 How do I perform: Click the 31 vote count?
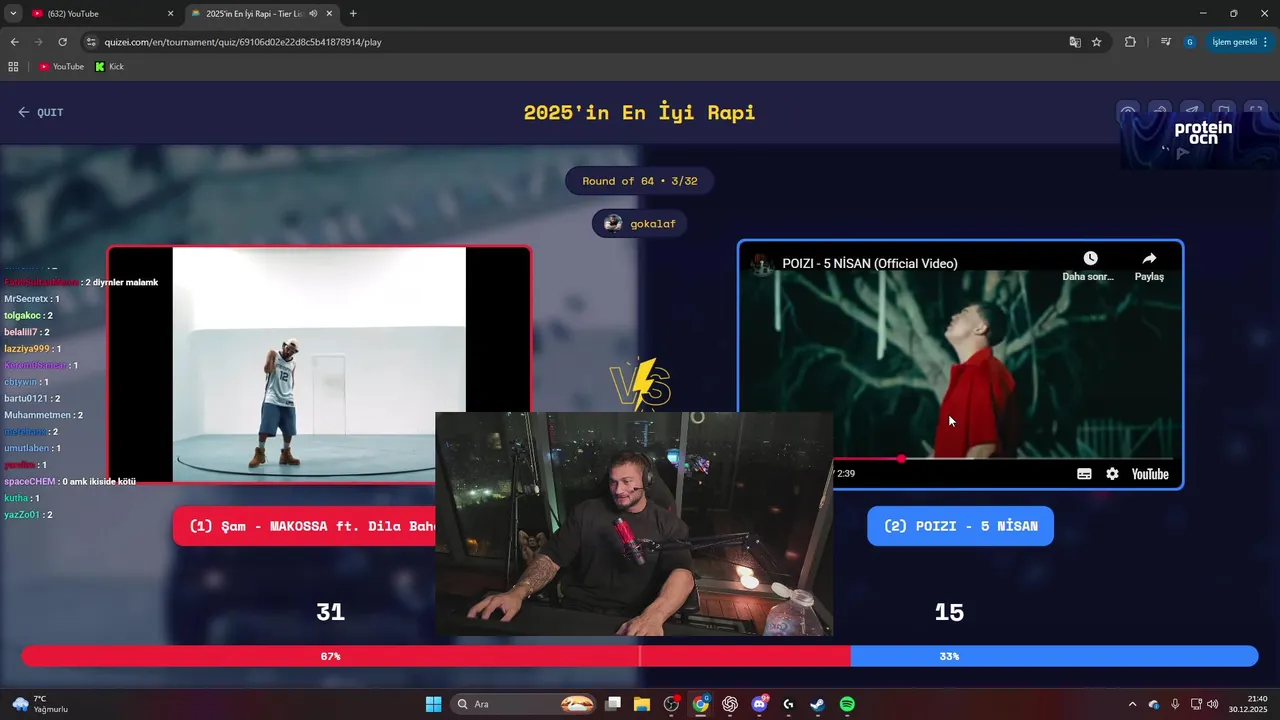click(x=330, y=612)
